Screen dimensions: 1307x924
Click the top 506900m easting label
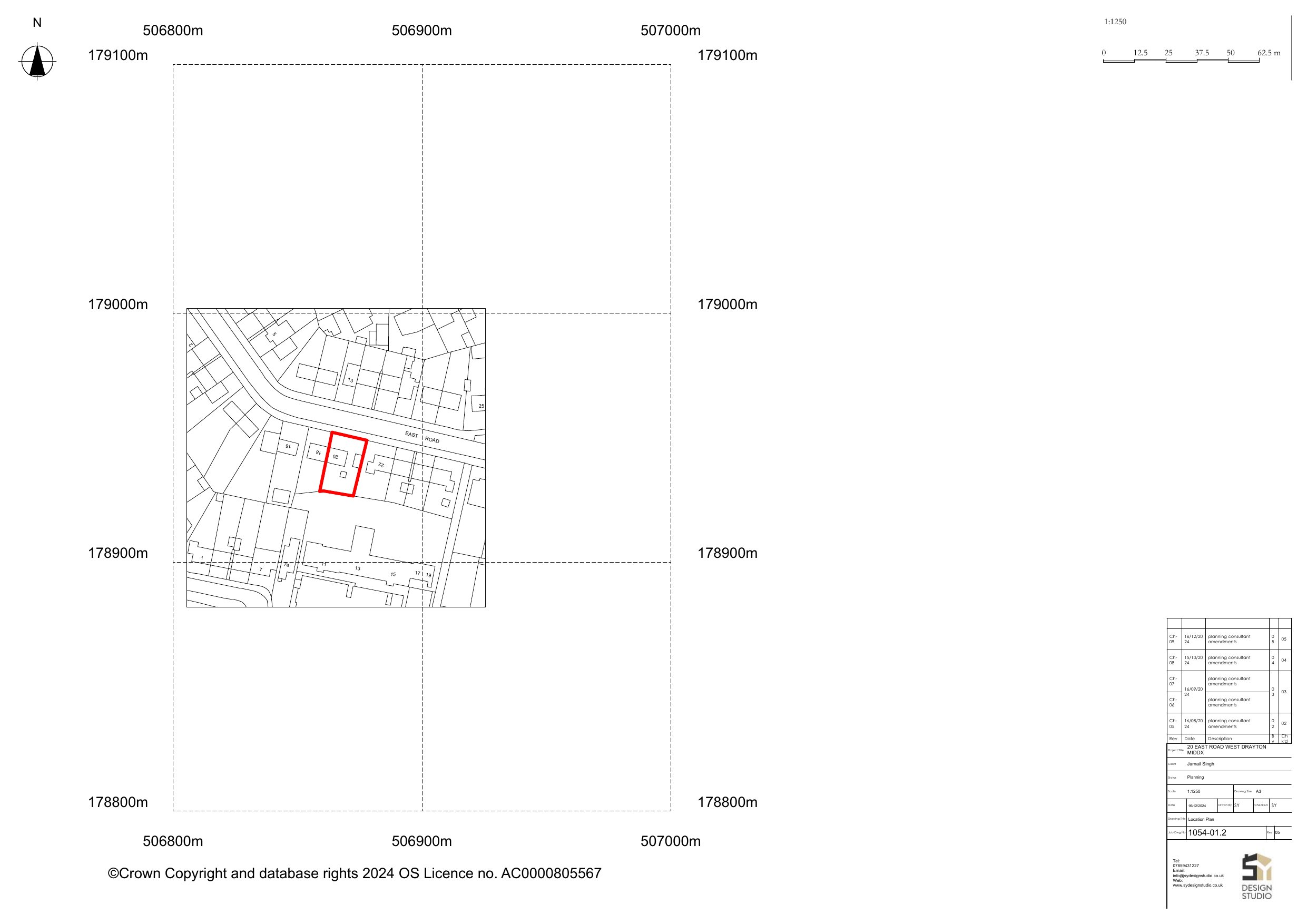pyautogui.click(x=421, y=31)
